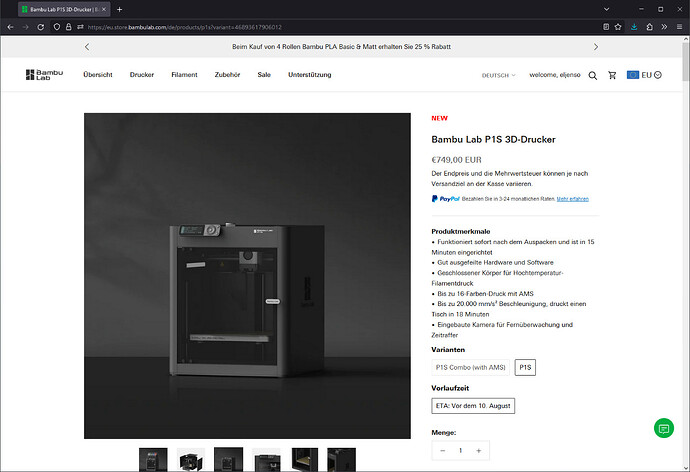Open the Sale menu
Viewport: 690px width, 472px height.
(264, 75)
